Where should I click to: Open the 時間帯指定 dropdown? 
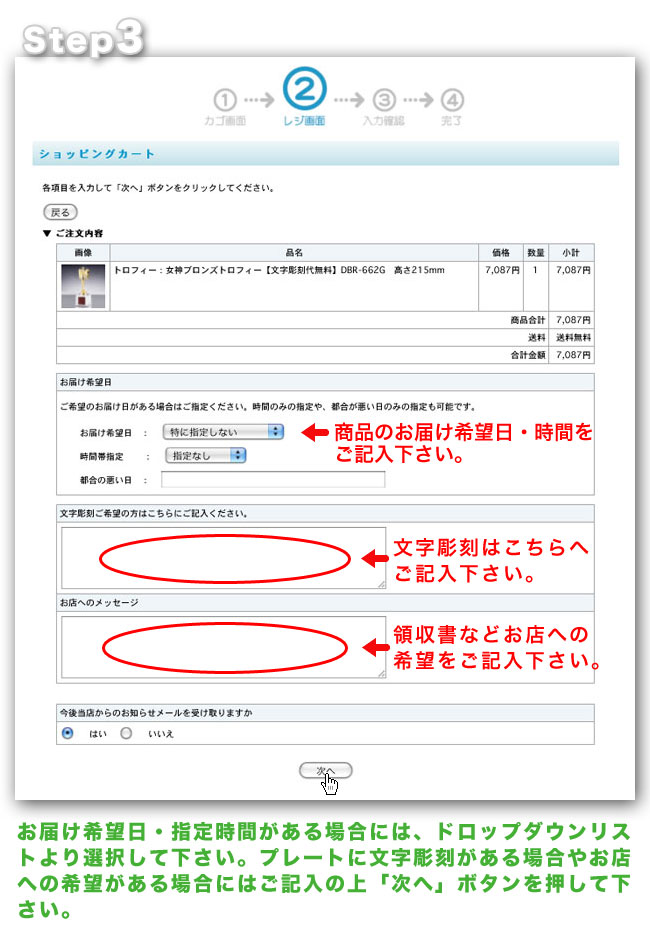pos(204,455)
